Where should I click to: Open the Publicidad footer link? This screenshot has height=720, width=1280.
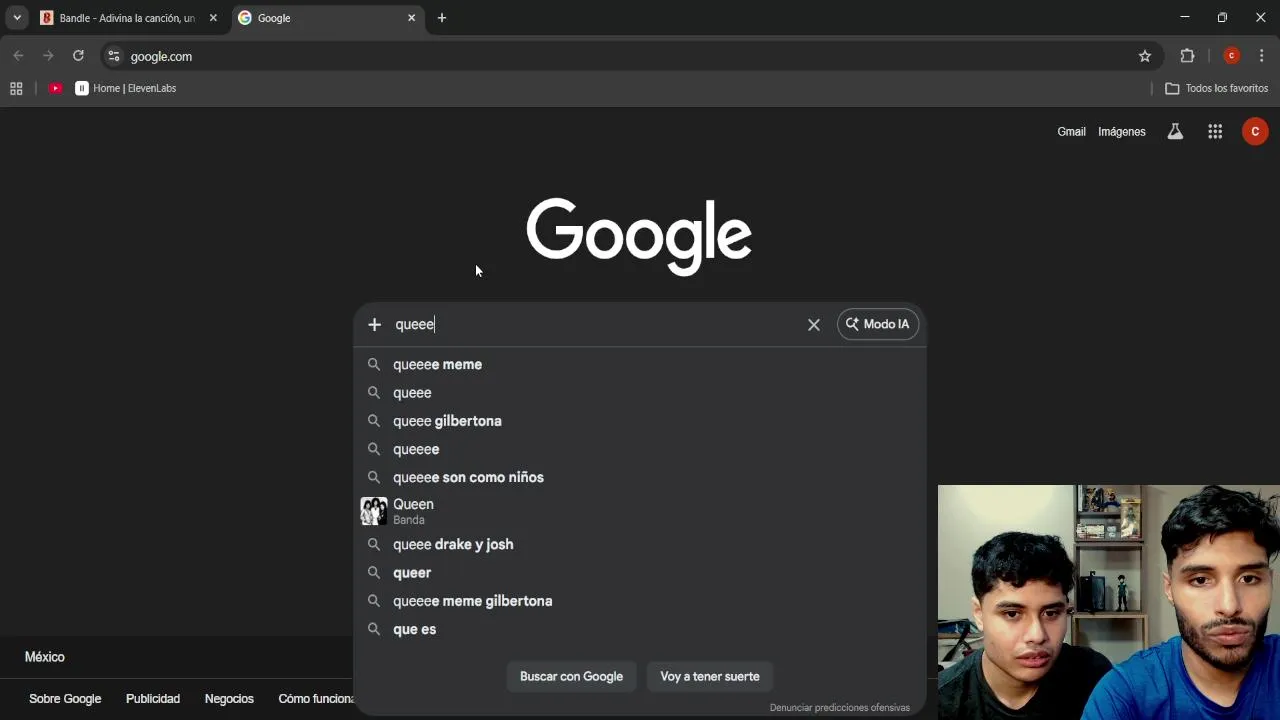click(153, 699)
